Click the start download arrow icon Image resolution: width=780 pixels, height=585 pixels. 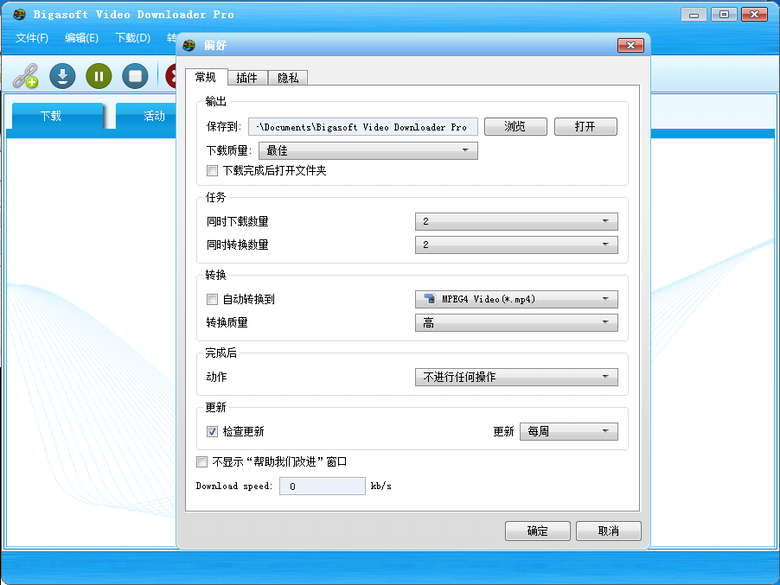click(62, 76)
